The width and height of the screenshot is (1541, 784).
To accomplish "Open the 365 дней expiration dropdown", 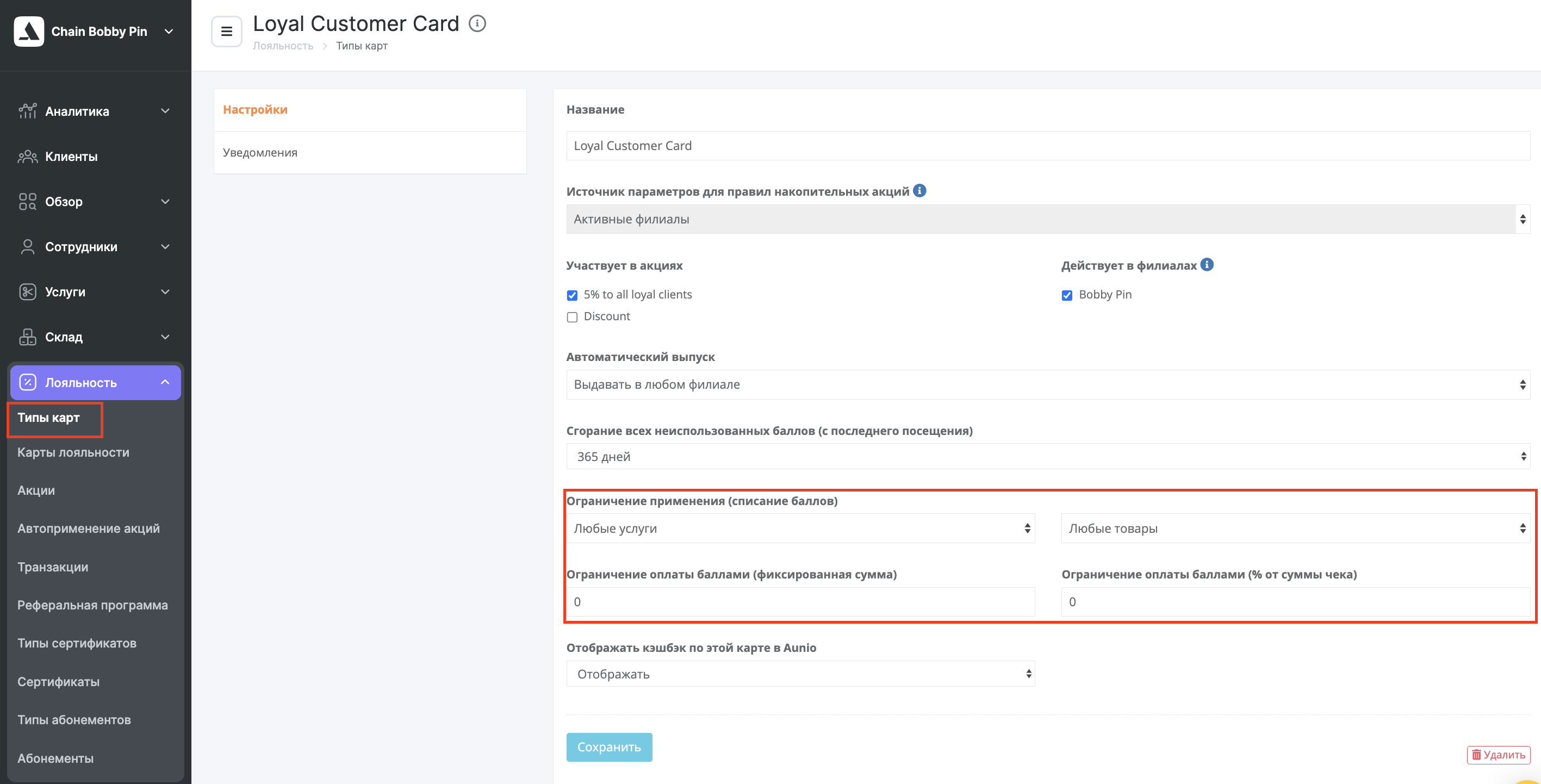I will (x=1048, y=457).
